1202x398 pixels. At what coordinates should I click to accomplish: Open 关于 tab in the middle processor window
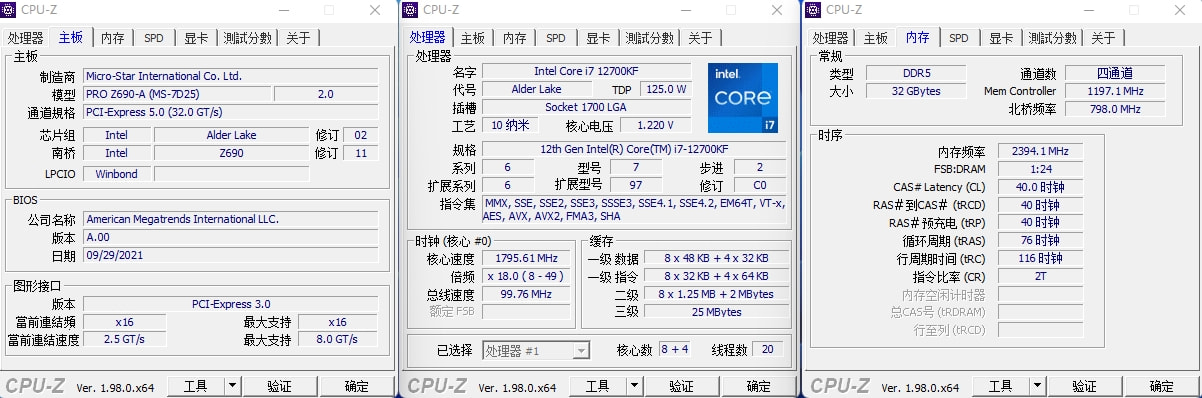[700, 38]
